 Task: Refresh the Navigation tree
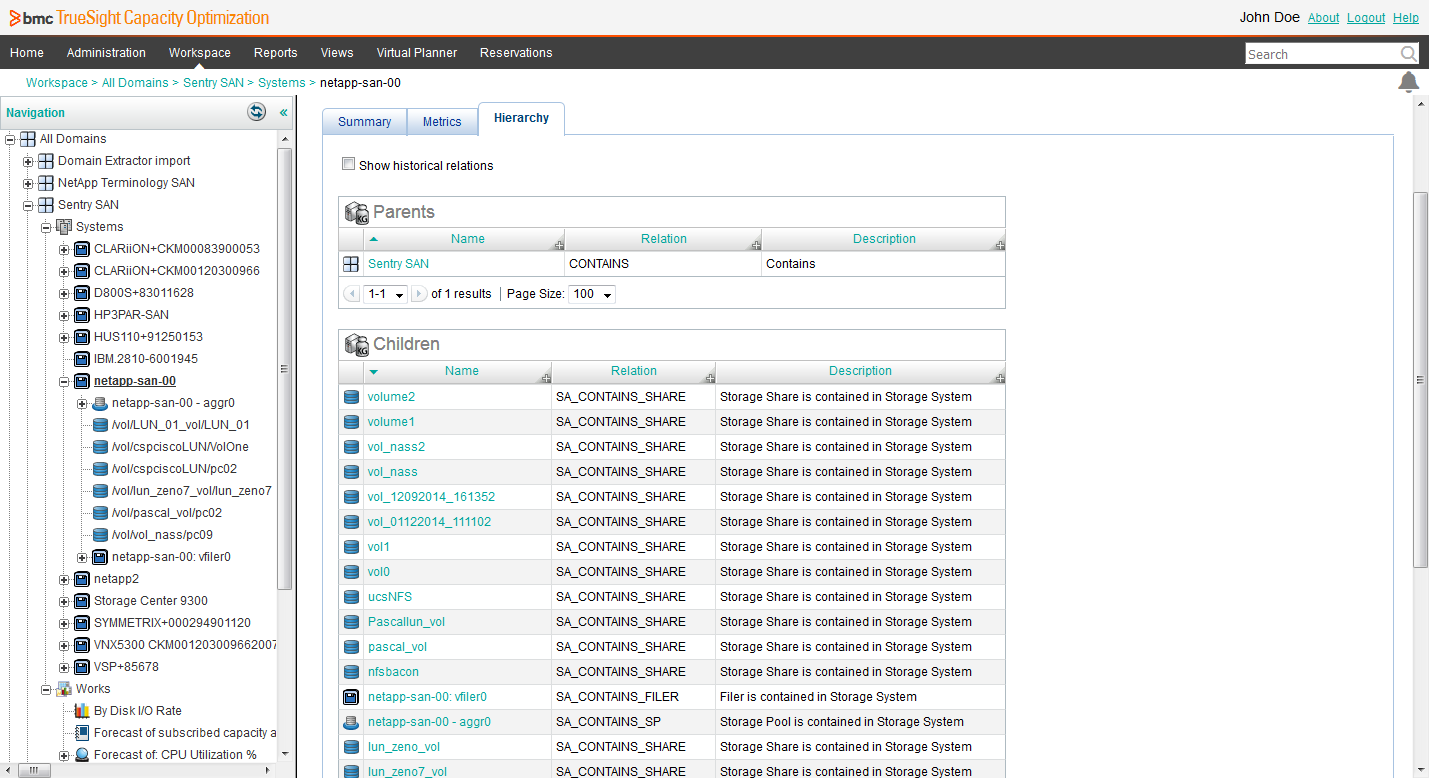(257, 112)
